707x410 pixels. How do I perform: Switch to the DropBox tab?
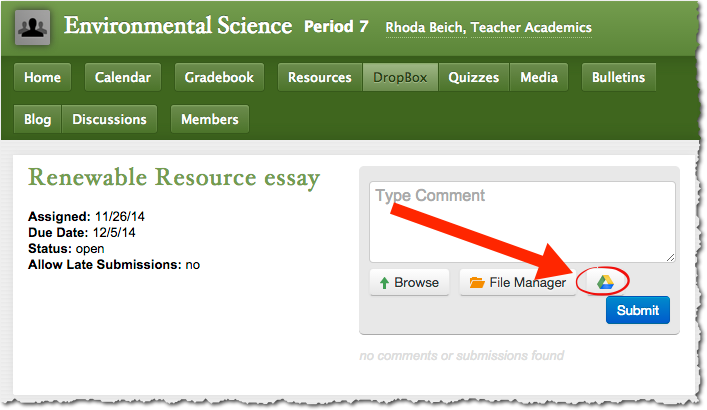[400, 77]
